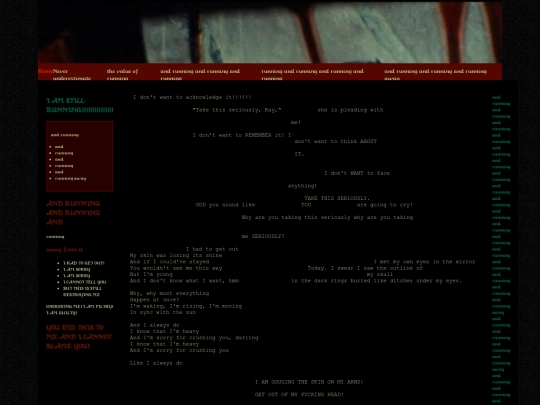Click 'are going to cry!' text

pos(385,205)
